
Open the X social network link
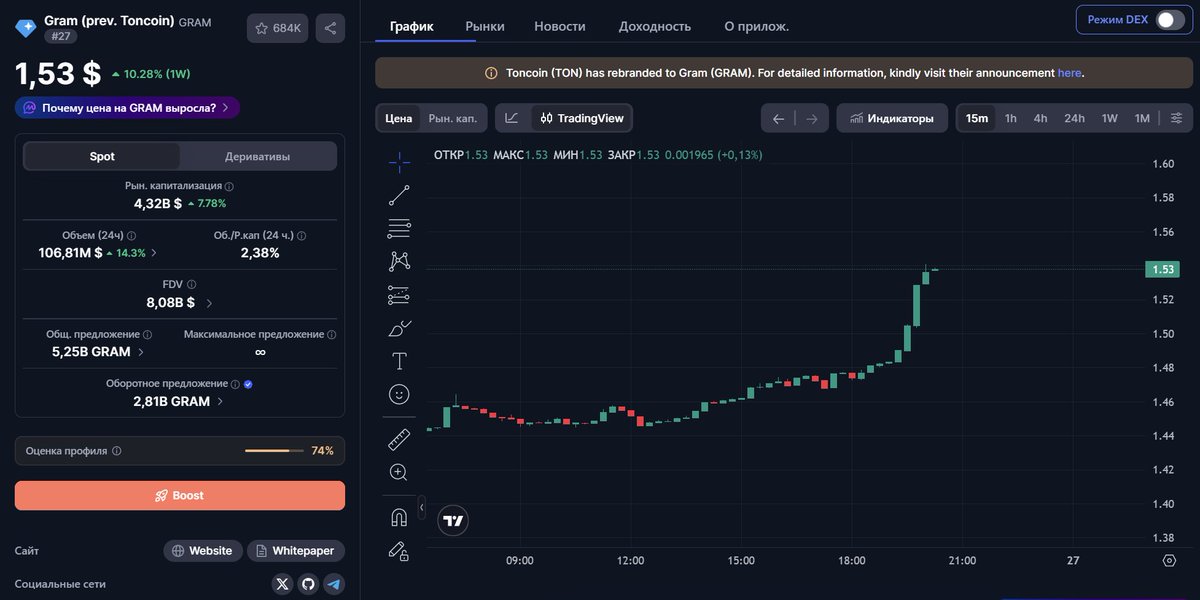pyautogui.click(x=282, y=584)
